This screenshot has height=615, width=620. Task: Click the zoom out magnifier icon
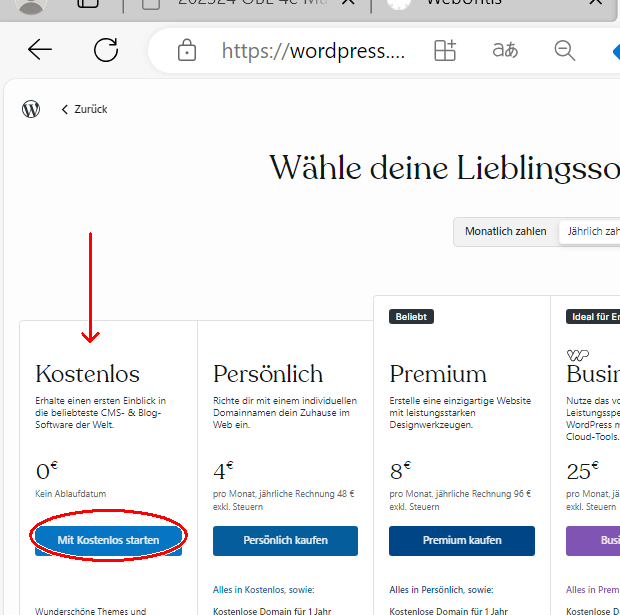[x=564, y=50]
